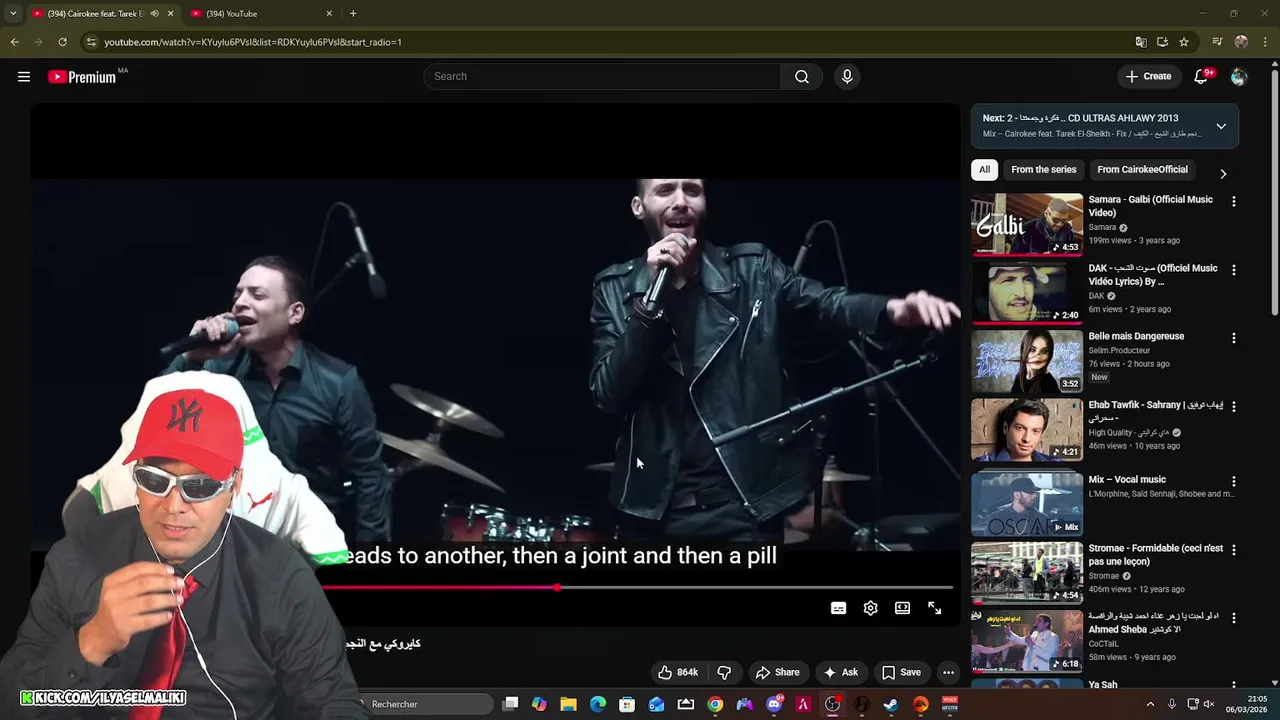This screenshot has height=720, width=1280.
Task: Like the video showing 864k
Action: pos(677,672)
